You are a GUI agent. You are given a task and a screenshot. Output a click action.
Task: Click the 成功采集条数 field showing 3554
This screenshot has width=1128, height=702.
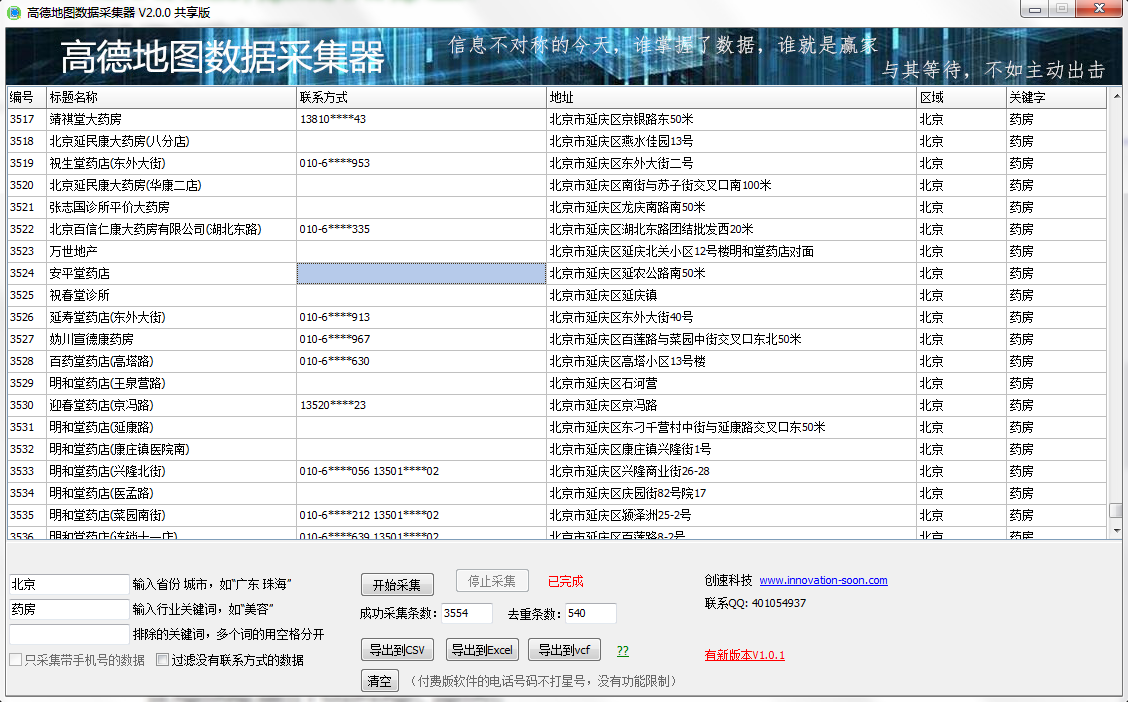(x=467, y=614)
